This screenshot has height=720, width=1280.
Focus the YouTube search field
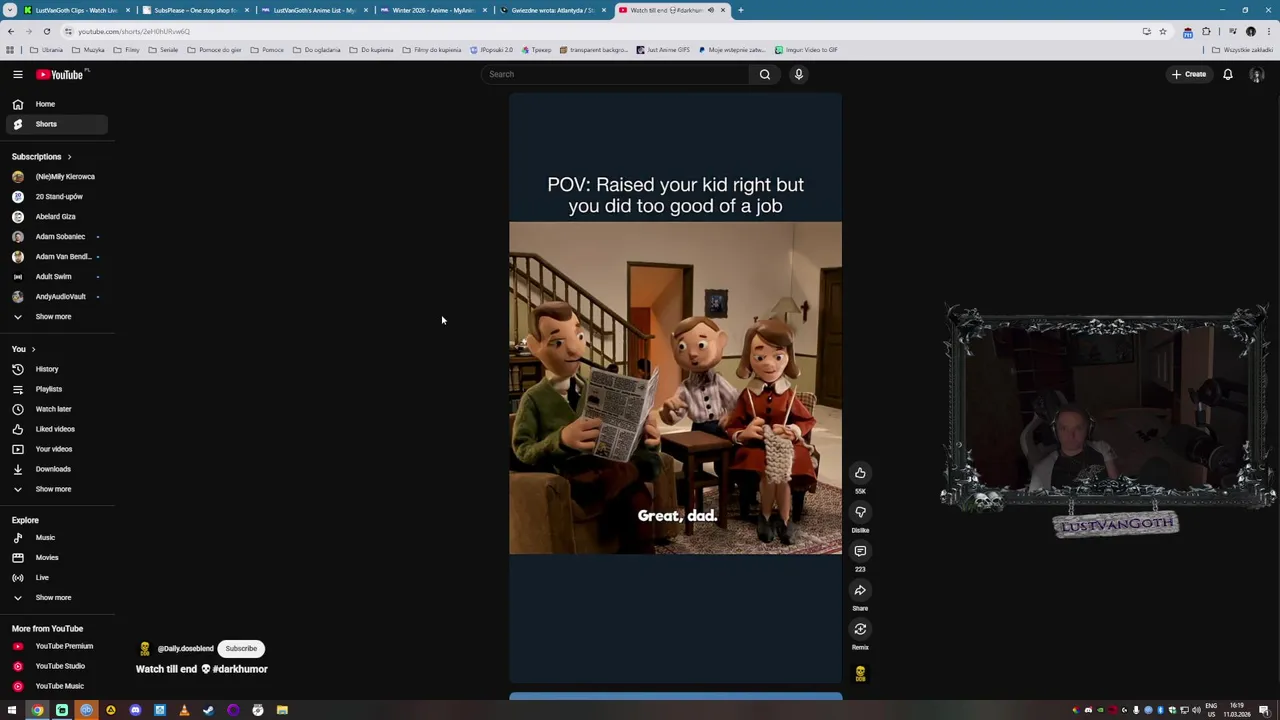pyautogui.click(x=615, y=74)
